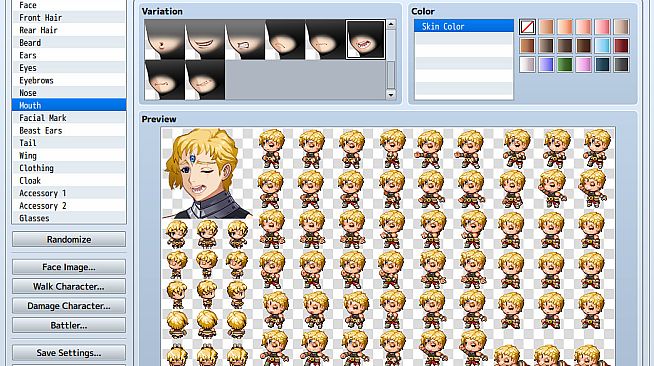Open the Walk Character... export
This screenshot has height=366, width=654.
[69, 286]
